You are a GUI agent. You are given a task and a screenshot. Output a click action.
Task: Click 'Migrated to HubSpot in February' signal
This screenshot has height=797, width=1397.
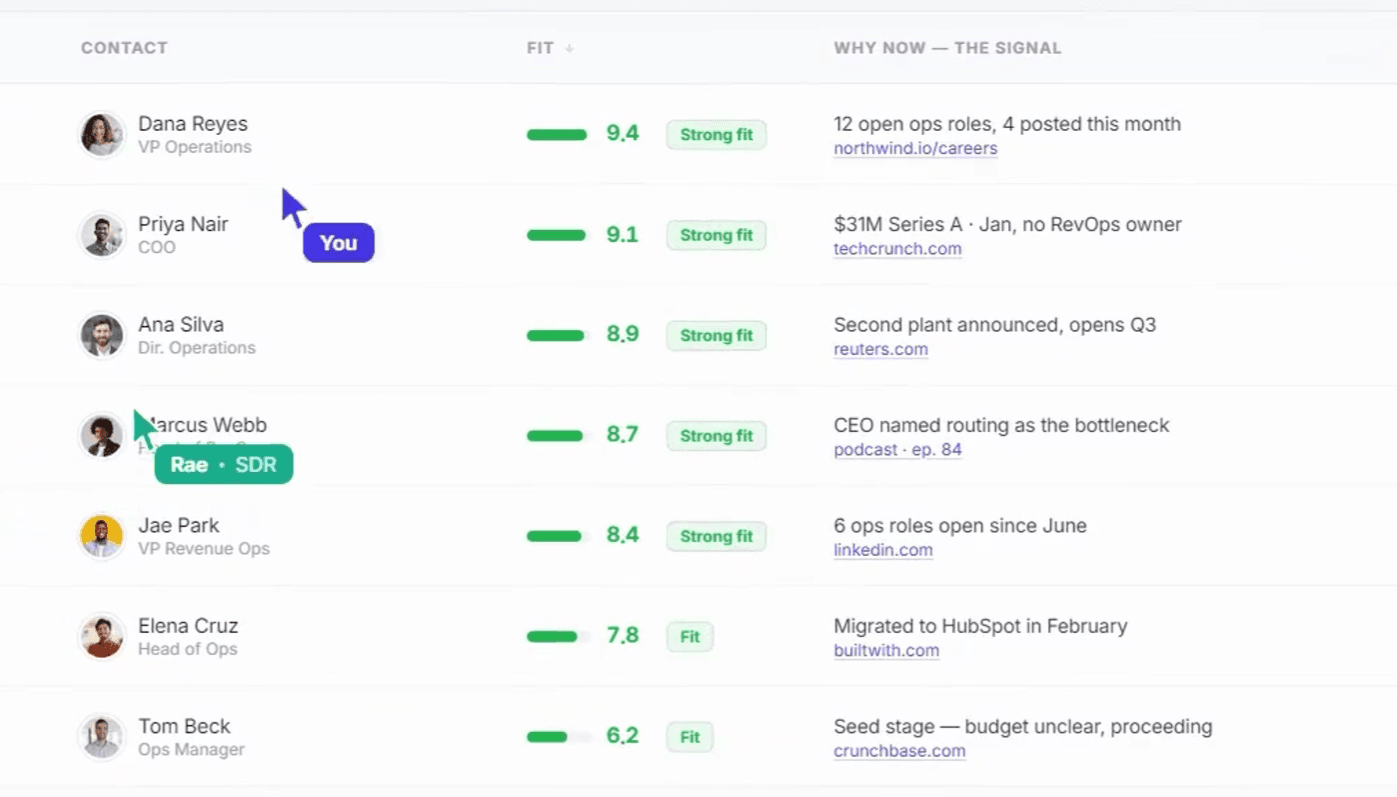pyautogui.click(x=980, y=626)
